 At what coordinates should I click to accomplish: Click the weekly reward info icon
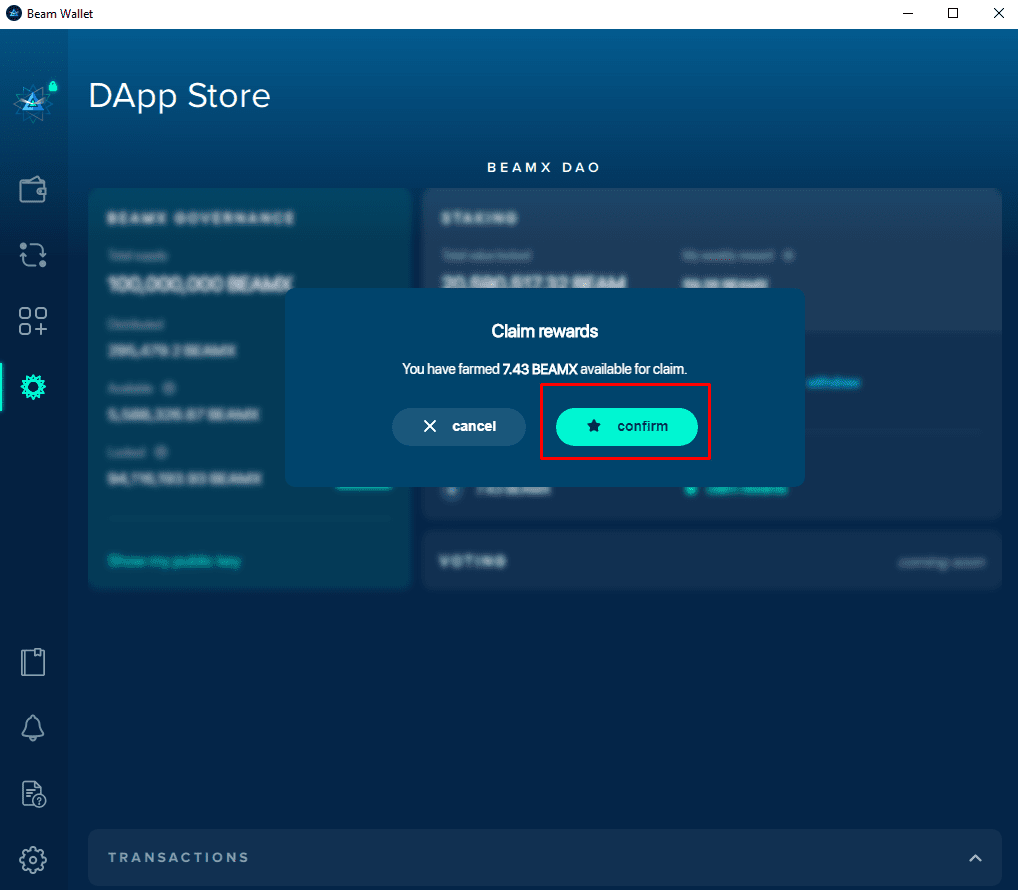(x=788, y=256)
